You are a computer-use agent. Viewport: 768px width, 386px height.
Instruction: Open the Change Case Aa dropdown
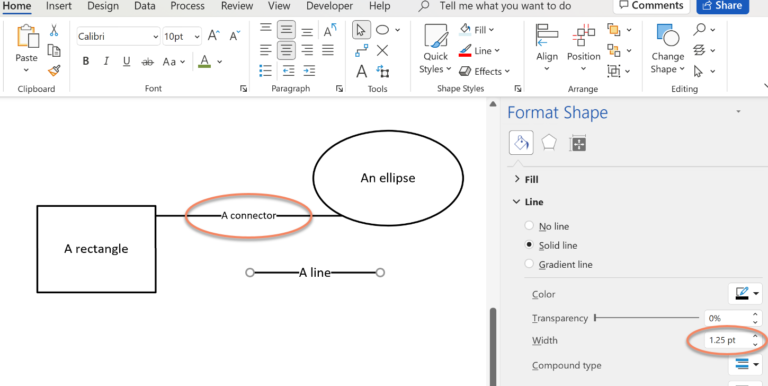(x=174, y=62)
